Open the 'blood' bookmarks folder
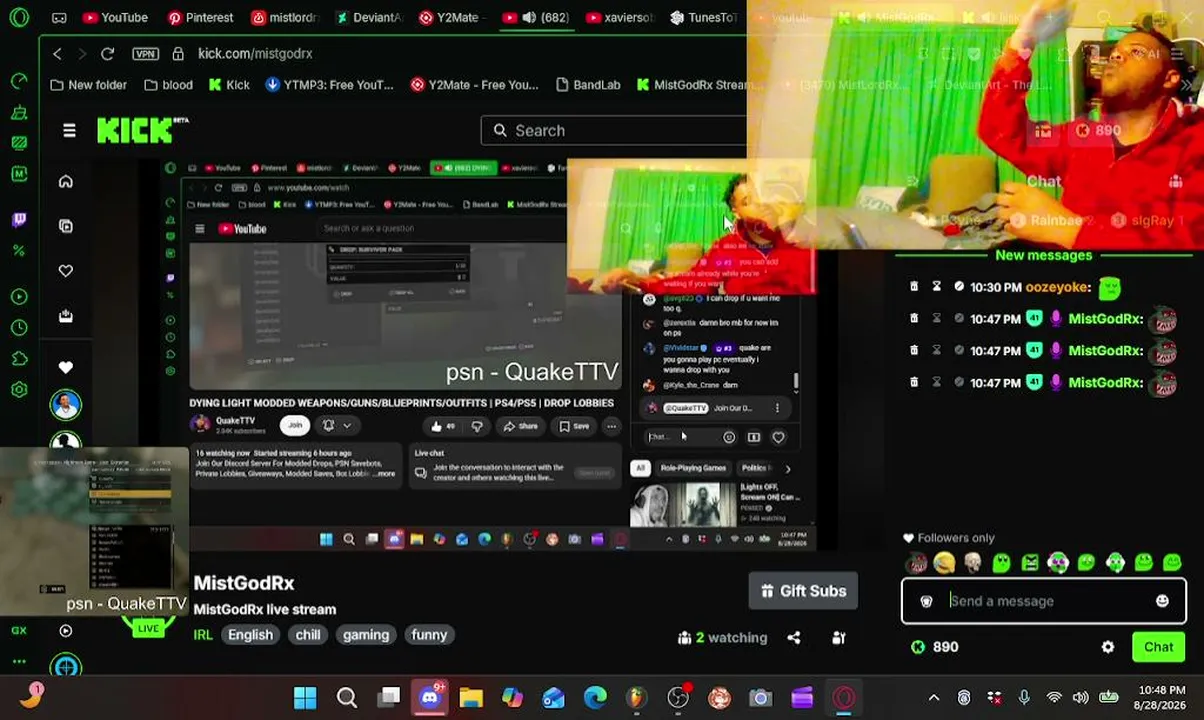The height and width of the screenshot is (720, 1204). point(168,85)
